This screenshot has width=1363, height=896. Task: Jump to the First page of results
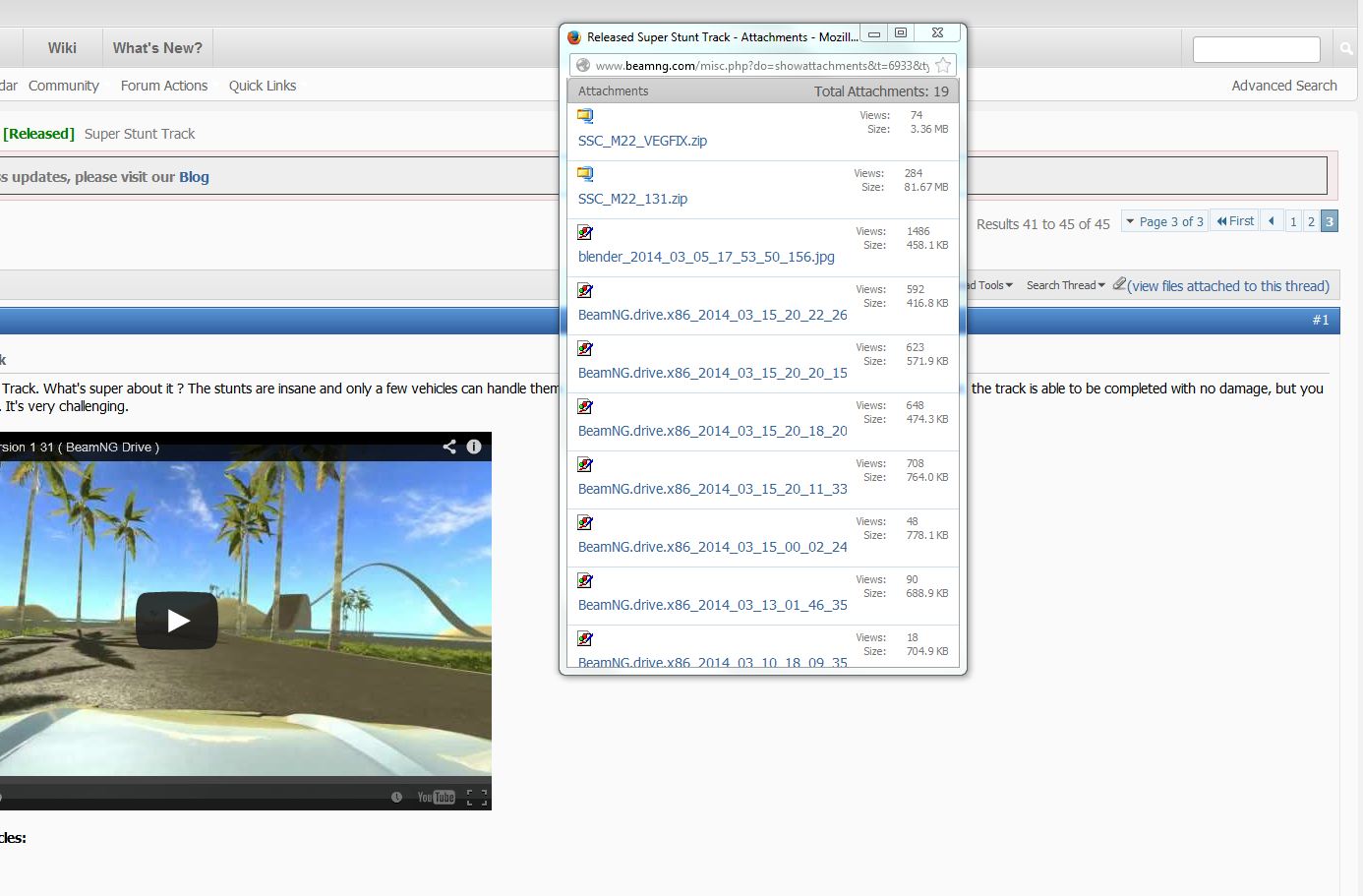click(1235, 221)
